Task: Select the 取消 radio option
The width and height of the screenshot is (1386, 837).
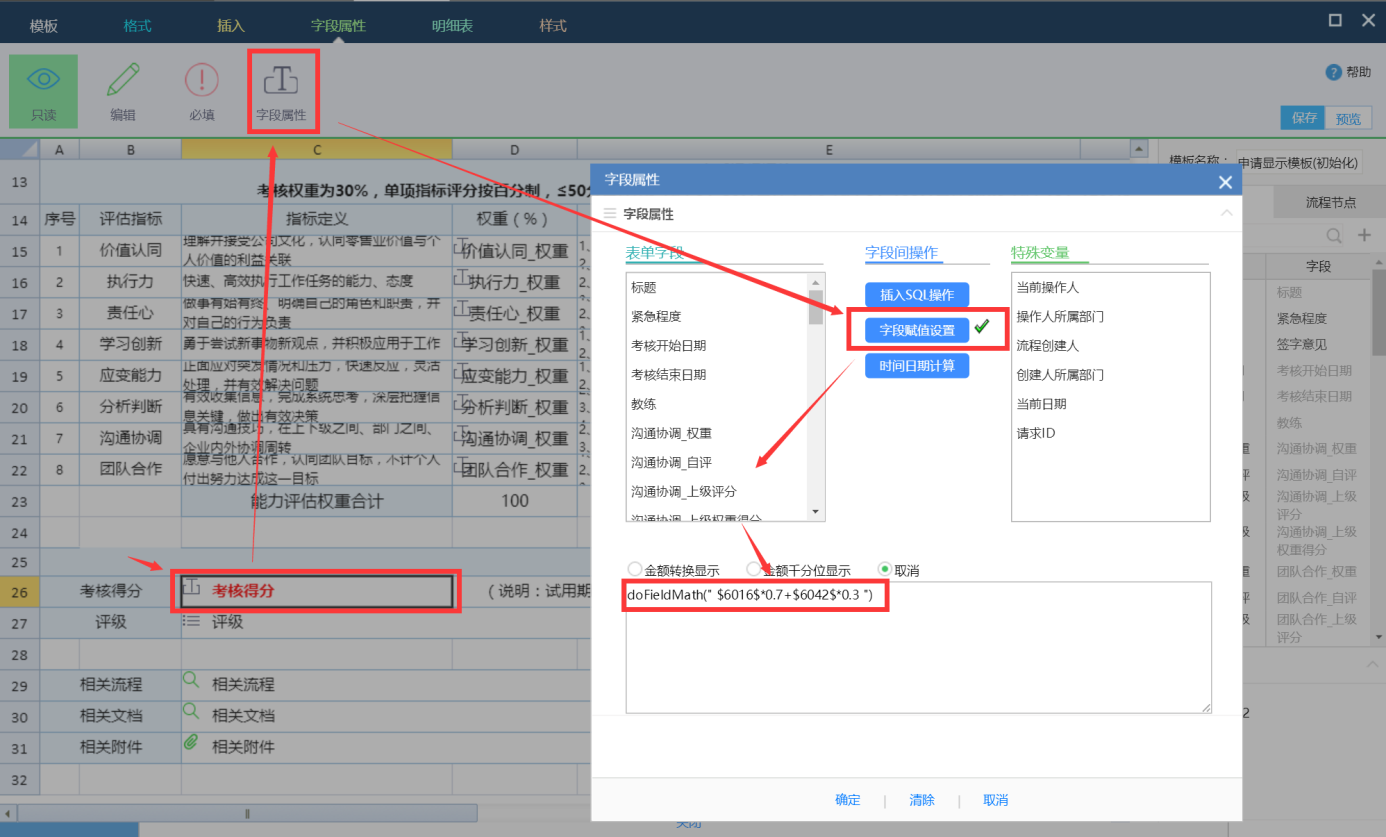Action: [884, 570]
